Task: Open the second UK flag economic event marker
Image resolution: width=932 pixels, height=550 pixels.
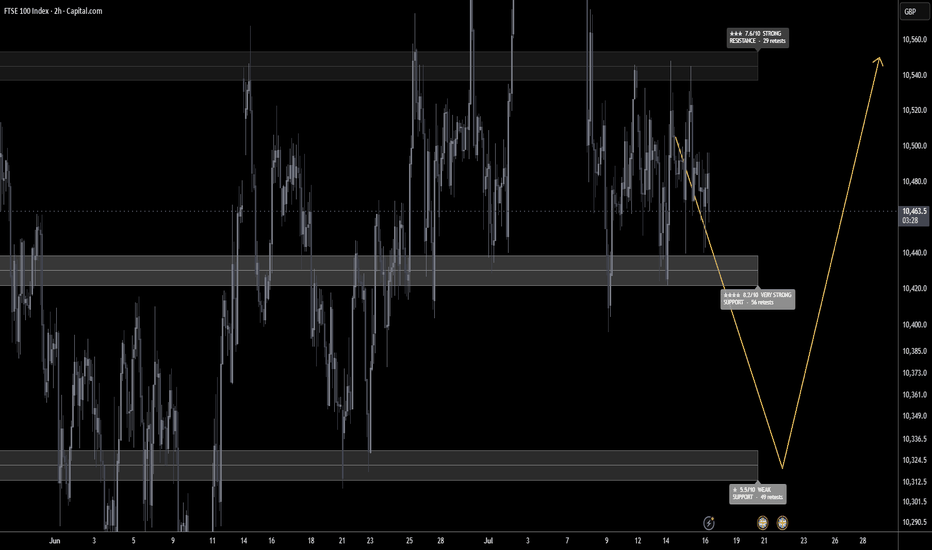Action: pyautogui.click(x=782, y=523)
